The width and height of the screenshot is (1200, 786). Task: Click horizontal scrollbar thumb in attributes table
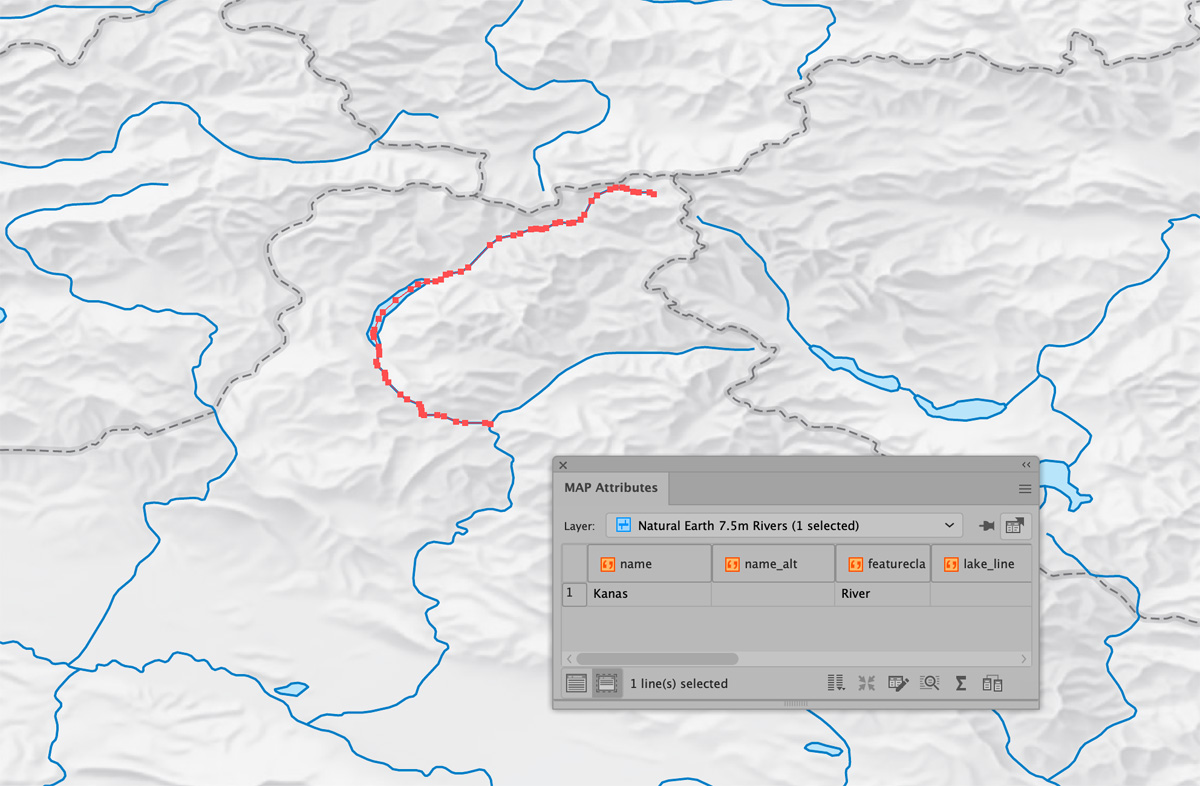click(657, 659)
